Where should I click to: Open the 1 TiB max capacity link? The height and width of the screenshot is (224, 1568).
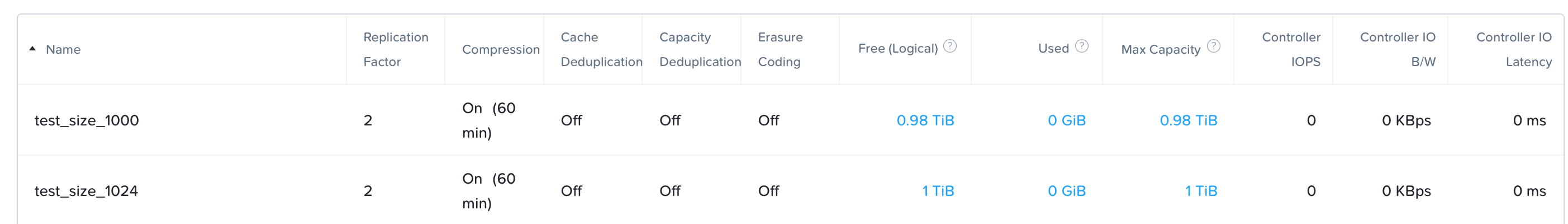tap(1200, 191)
